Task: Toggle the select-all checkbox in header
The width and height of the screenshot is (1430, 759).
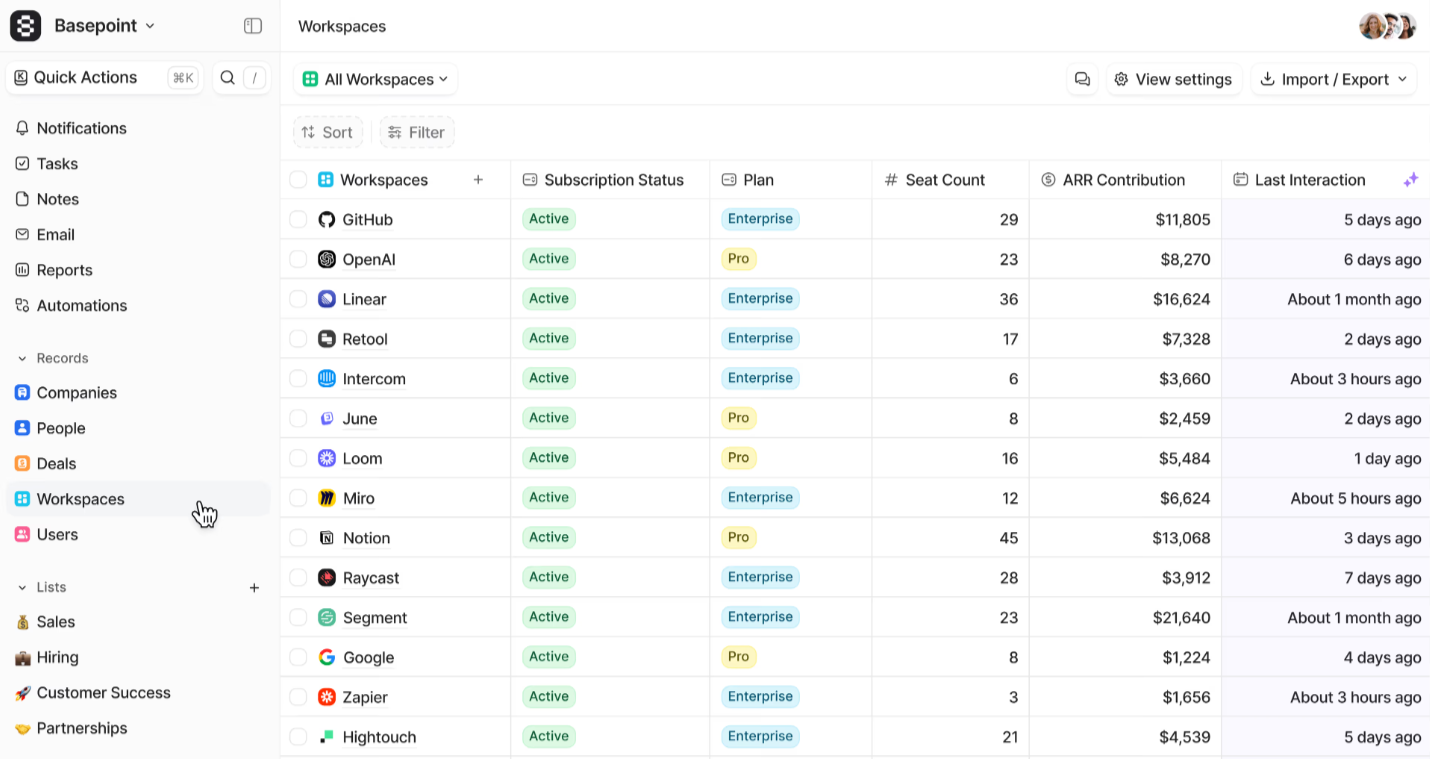Action: point(298,180)
